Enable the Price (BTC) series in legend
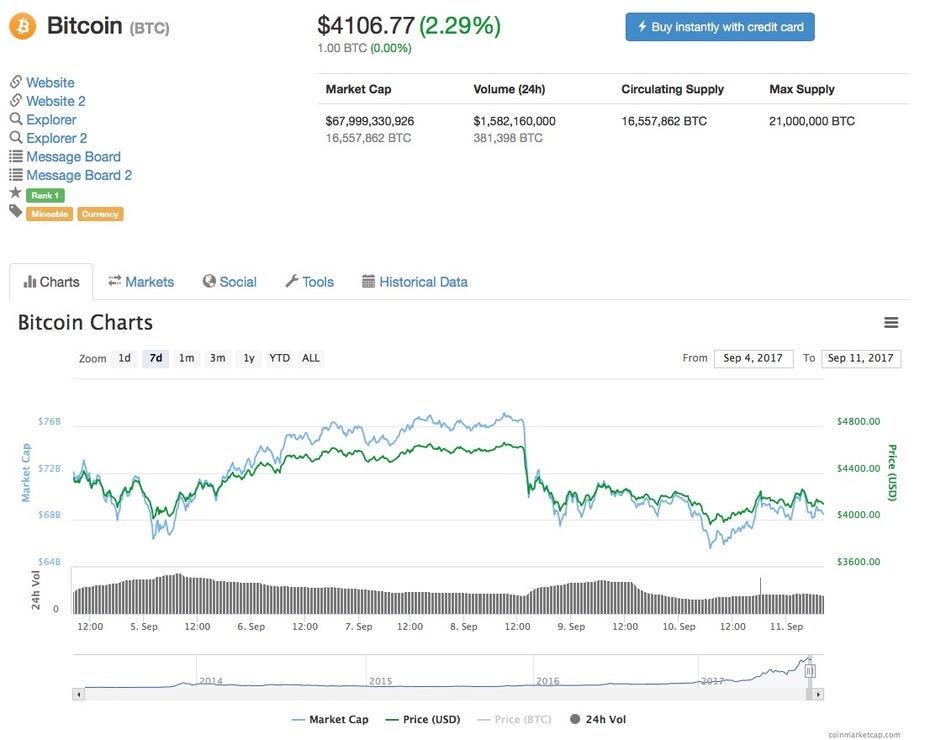 click(x=514, y=719)
